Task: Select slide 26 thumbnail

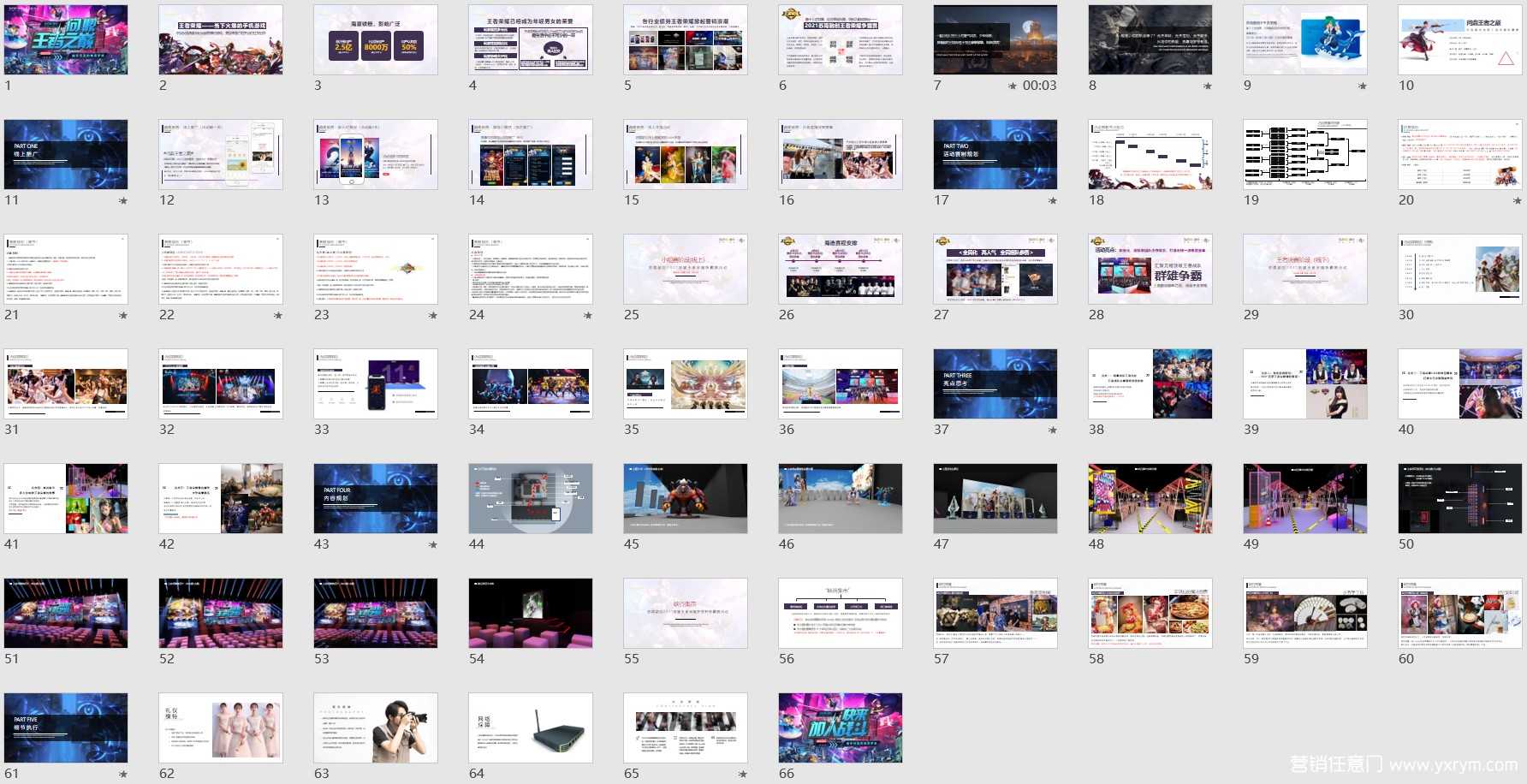Action: [x=841, y=270]
